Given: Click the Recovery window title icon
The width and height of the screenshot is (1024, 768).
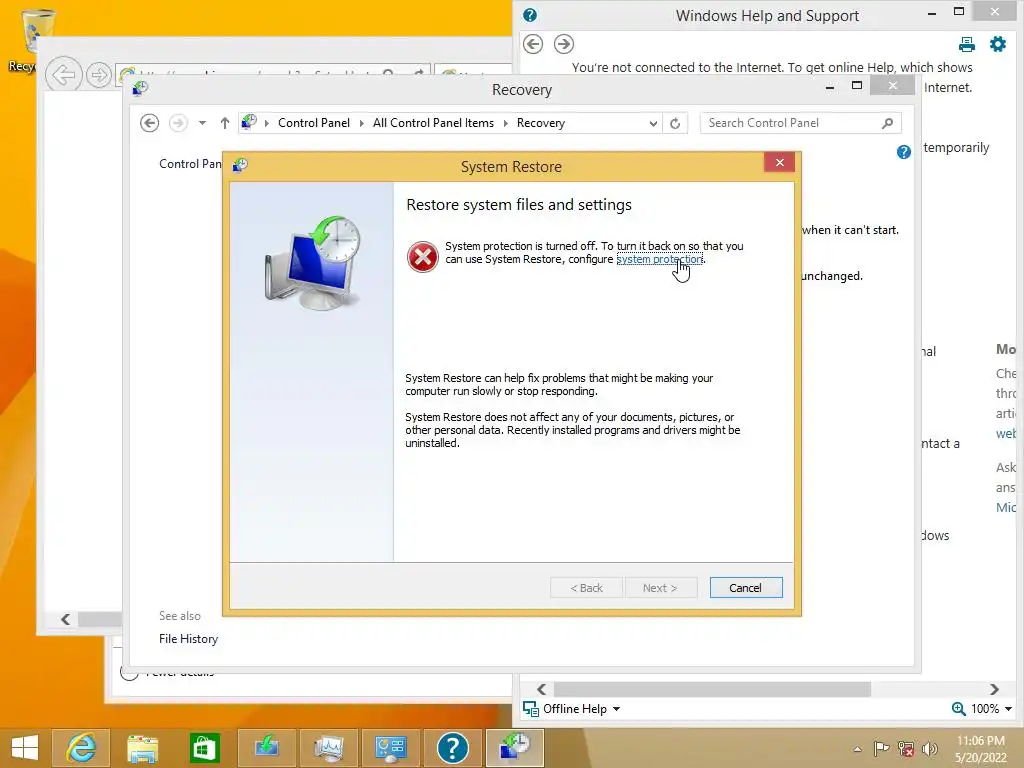Looking at the screenshot, I should point(140,88).
